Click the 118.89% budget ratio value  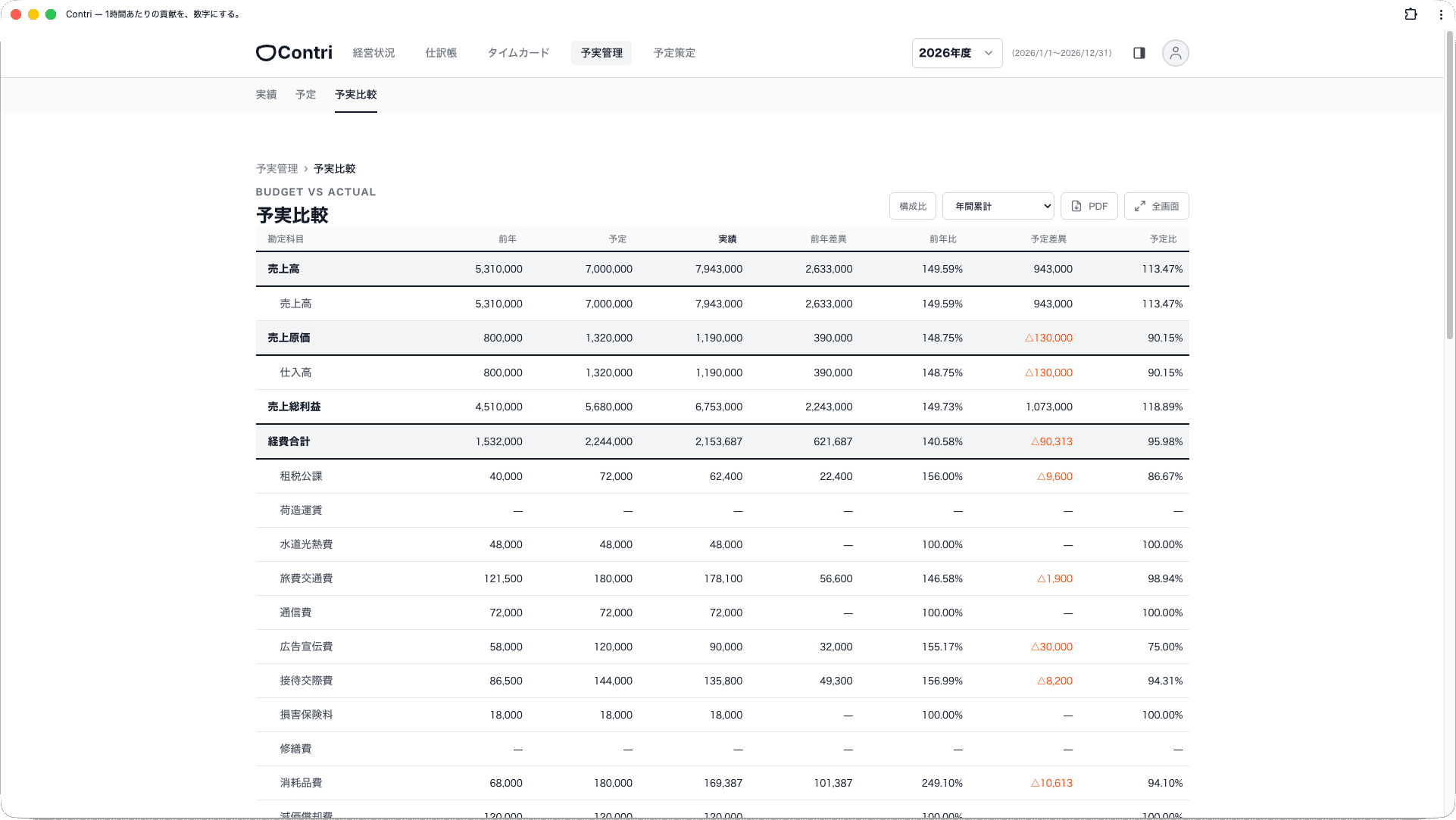coord(1162,407)
